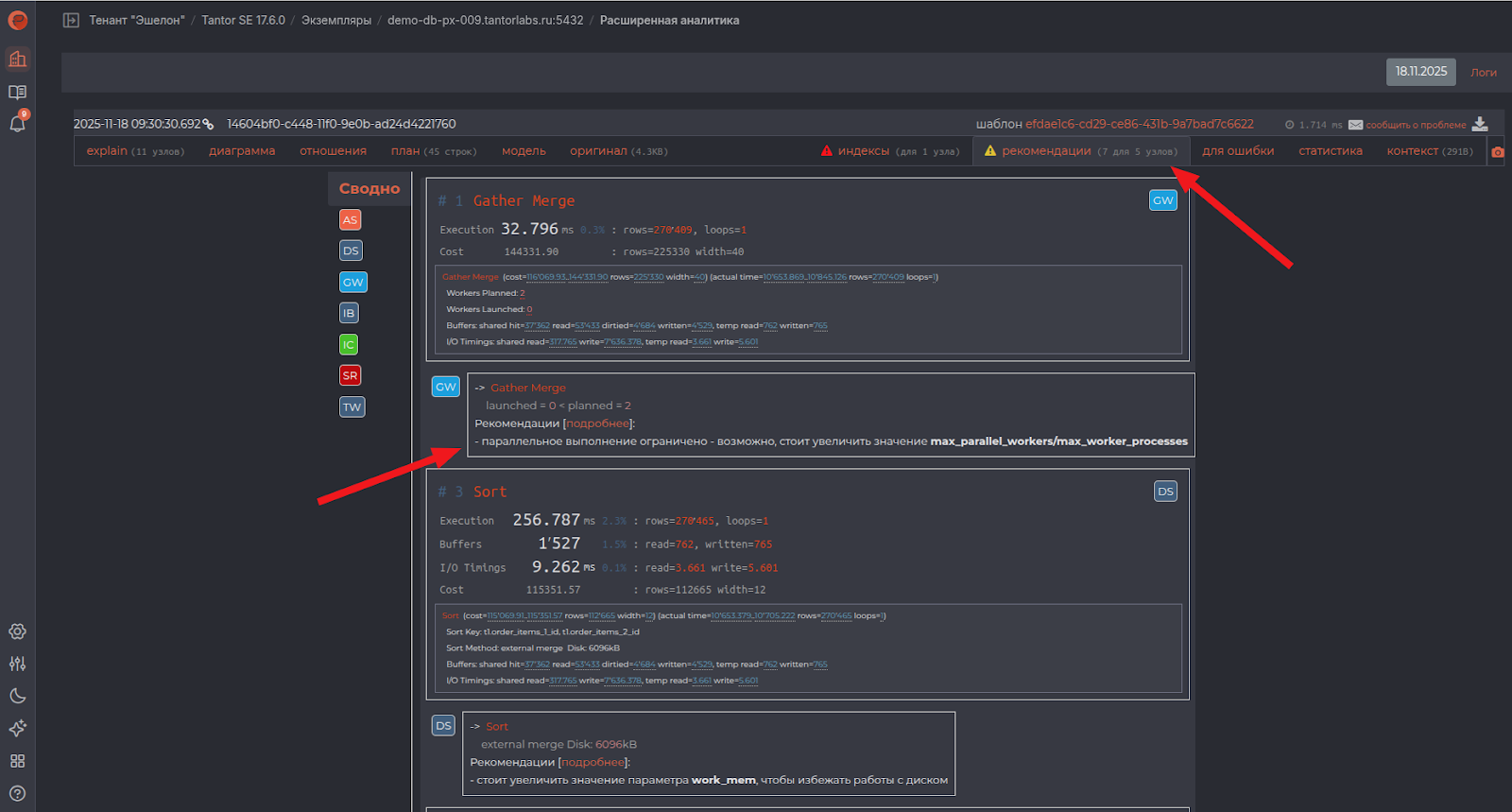Image resolution: width=1512 pixels, height=812 pixels.
Task: Go to demo-db-px-009.tantorlabs.ru:5432 breadcrumb
Action: coord(486,20)
